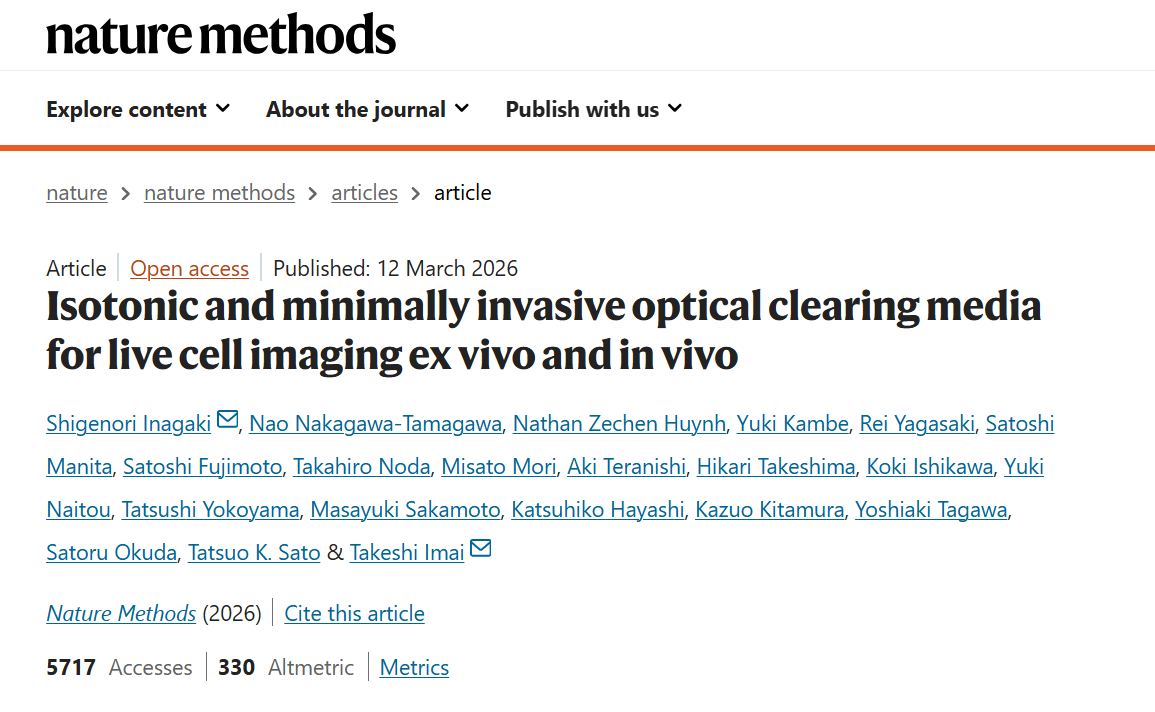Click author name Masayuki Sakamoto

point(405,509)
